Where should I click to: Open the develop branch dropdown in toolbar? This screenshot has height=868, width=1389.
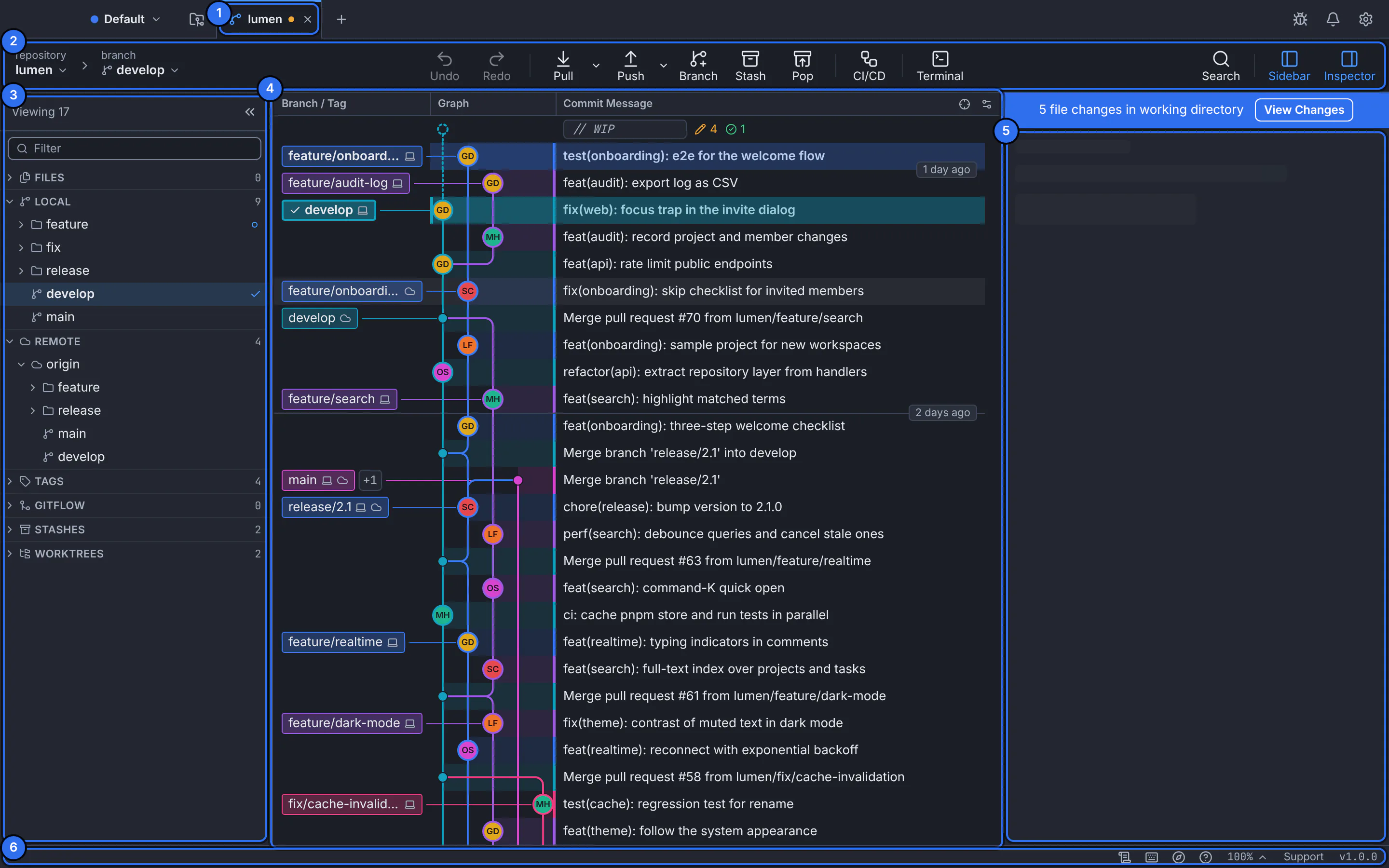click(140, 70)
